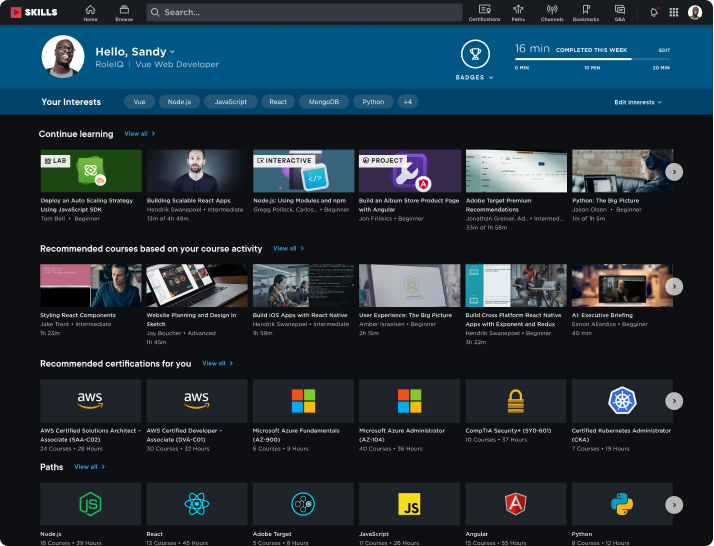This screenshot has width=714, height=546.
Task: Open the Building Scalable React Apps thumbnail
Action: pyautogui.click(x=196, y=171)
